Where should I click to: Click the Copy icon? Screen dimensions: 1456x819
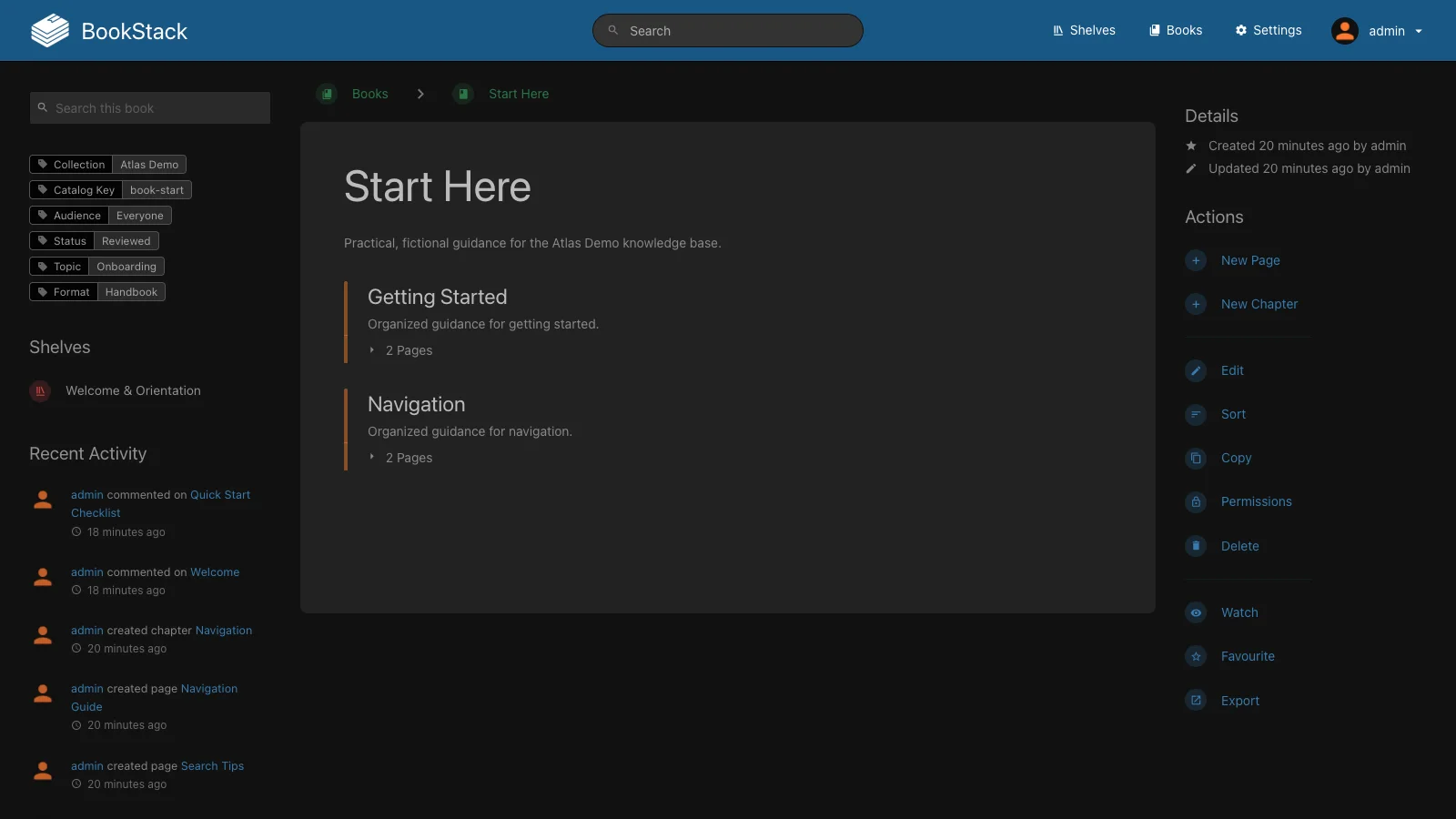[x=1196, y=458]
